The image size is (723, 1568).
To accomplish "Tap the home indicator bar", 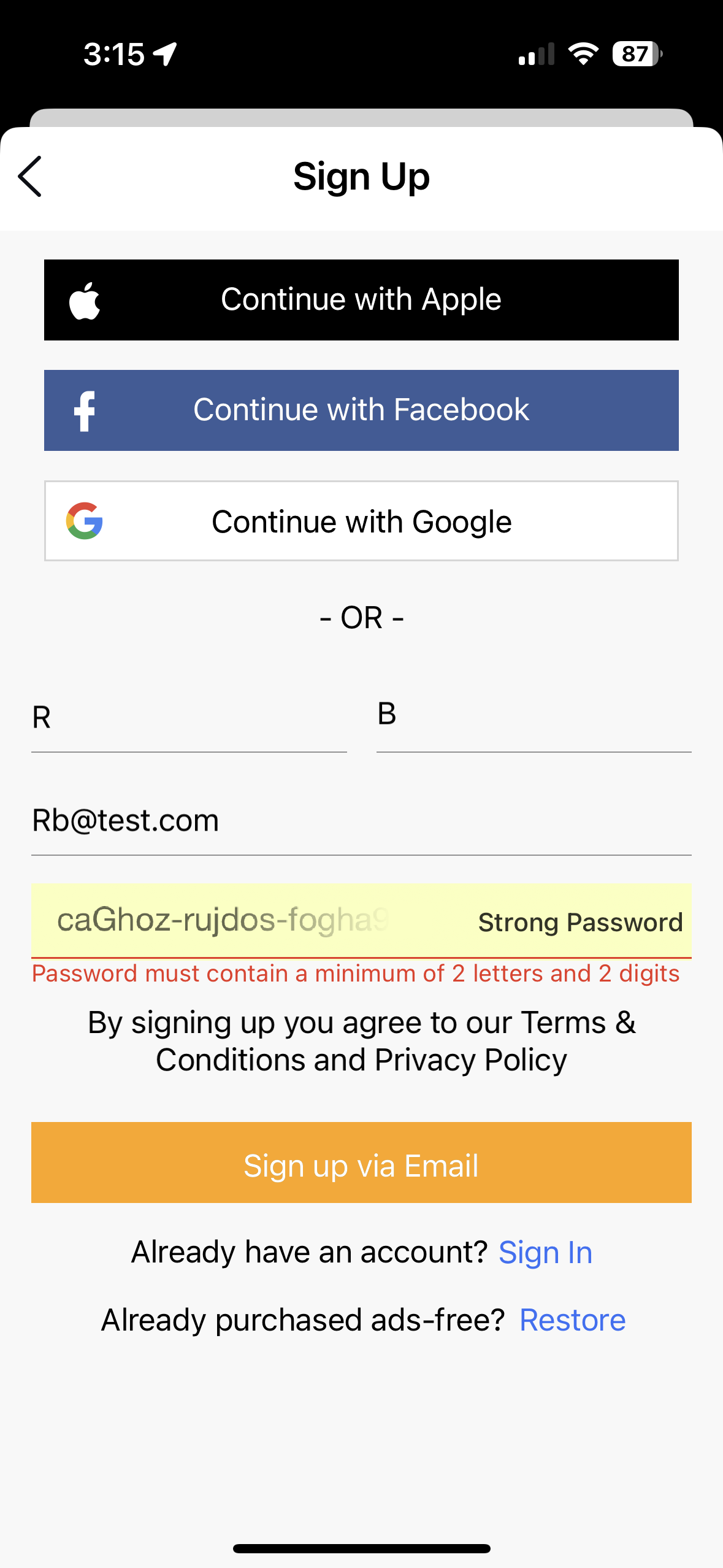I will pos(361,1549).
